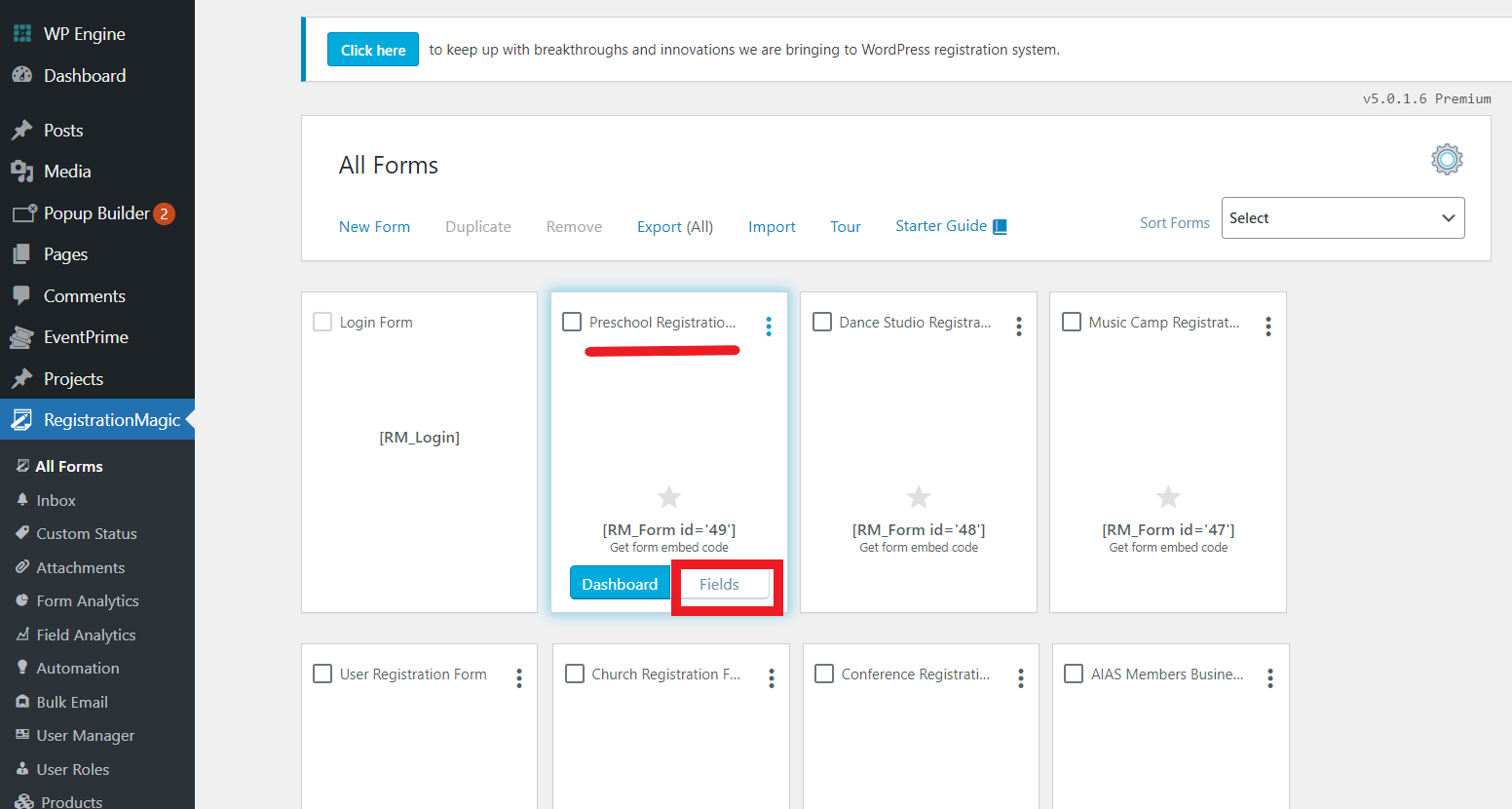
Task: Click the Popup Builder icon
Action: point(23,212)
